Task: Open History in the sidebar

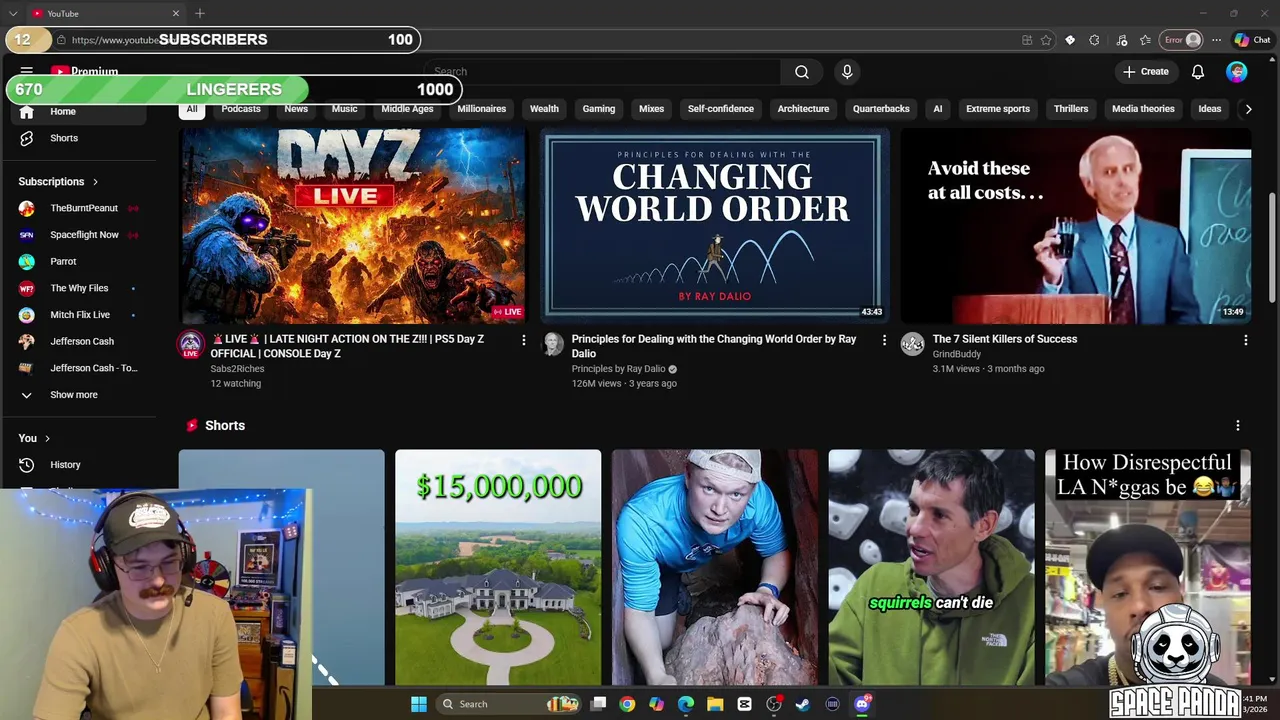Action: coord(65,465)
